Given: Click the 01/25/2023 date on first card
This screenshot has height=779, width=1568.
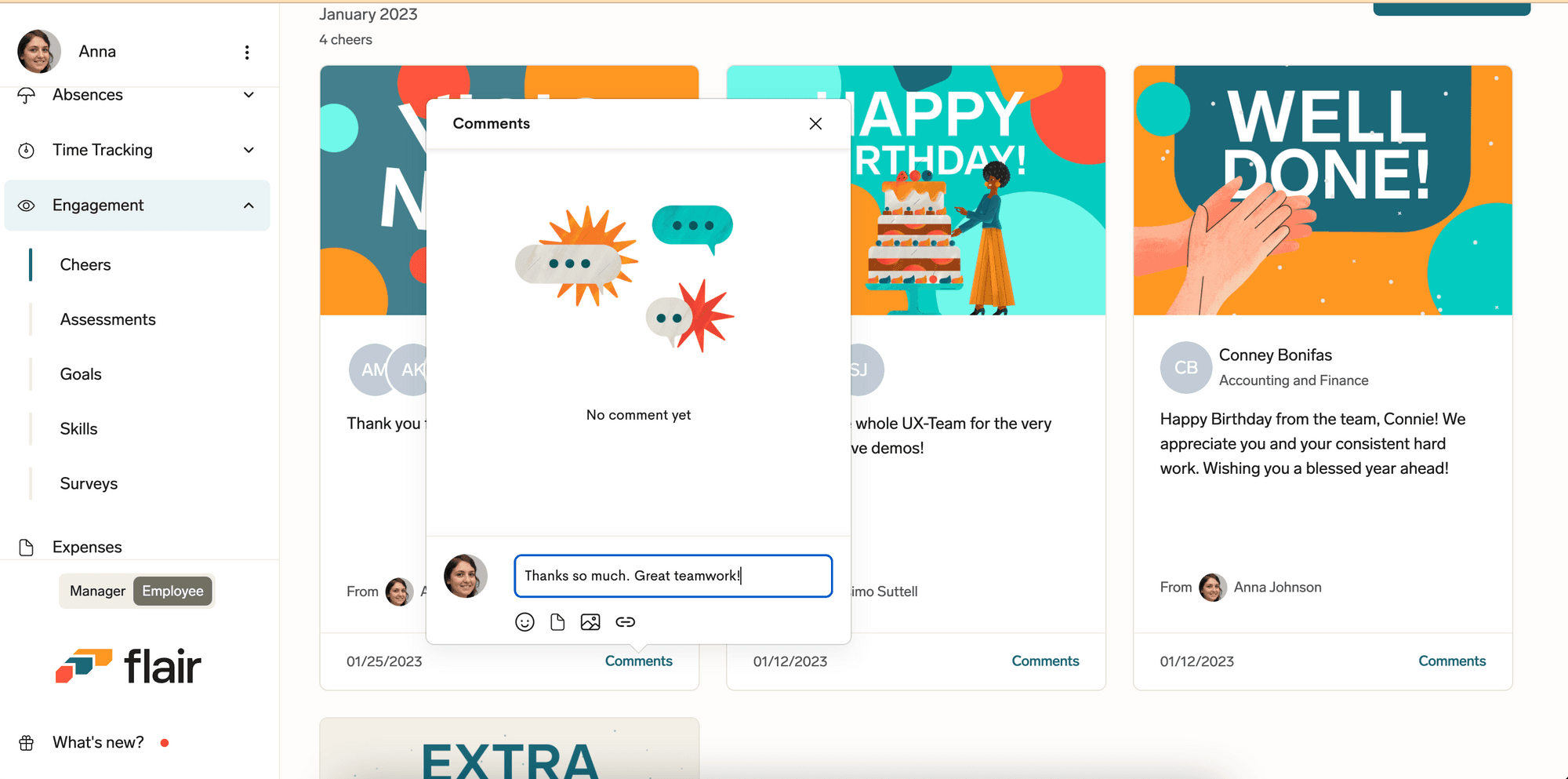Looking at the screenshot, I should [x=384, y=661].
